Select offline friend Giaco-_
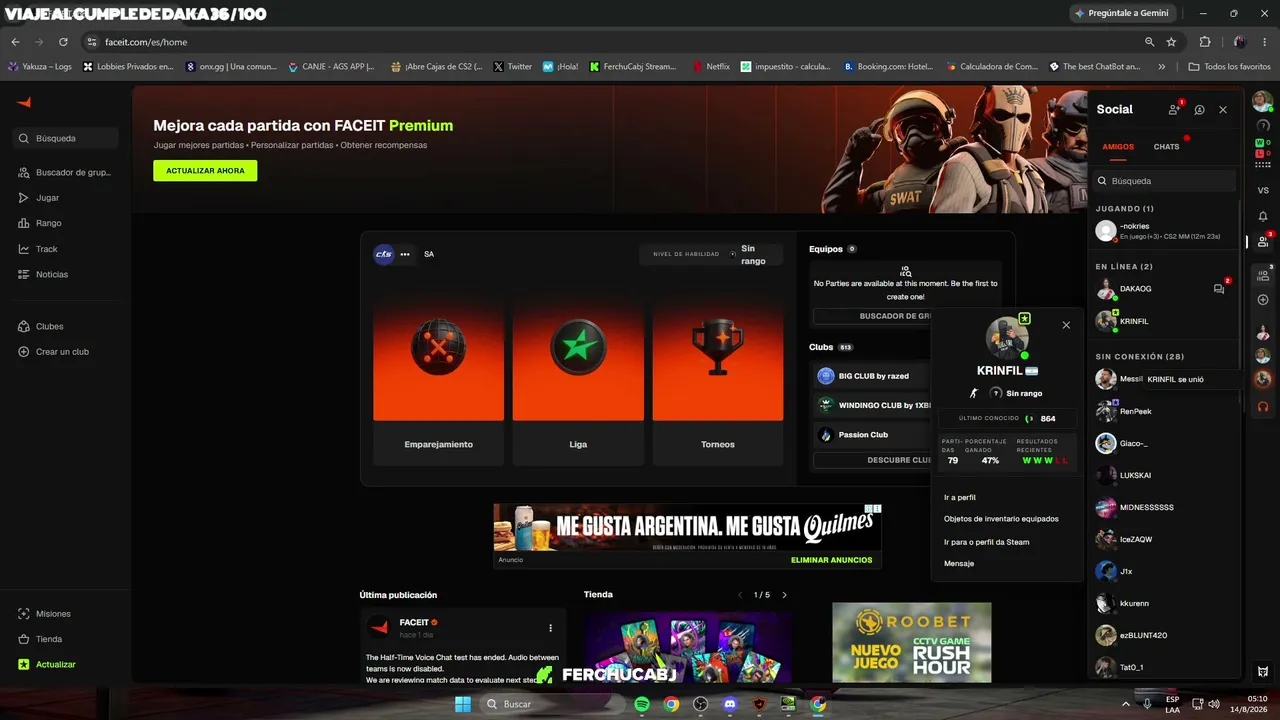Image resolution: width=1280 pixels, height=720 pixels. [1165, 443]
